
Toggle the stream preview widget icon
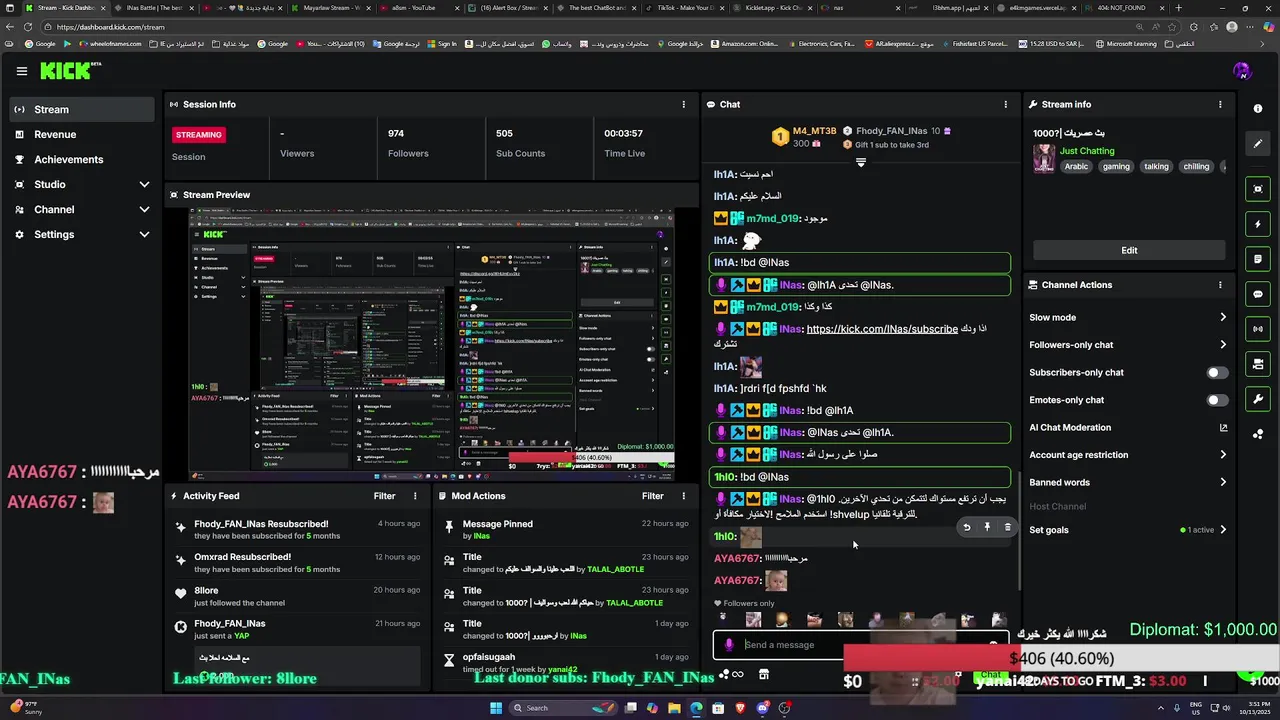1258,189
